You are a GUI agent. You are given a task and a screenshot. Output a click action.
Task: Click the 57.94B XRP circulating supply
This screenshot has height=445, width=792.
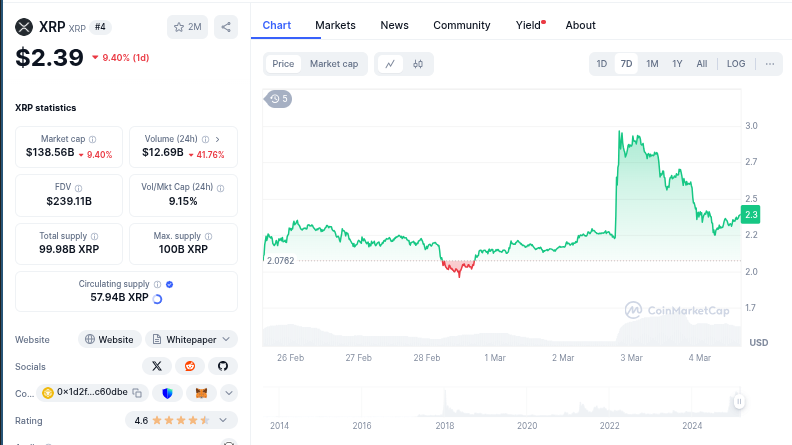pyautogui.click(x=119, y=298)
